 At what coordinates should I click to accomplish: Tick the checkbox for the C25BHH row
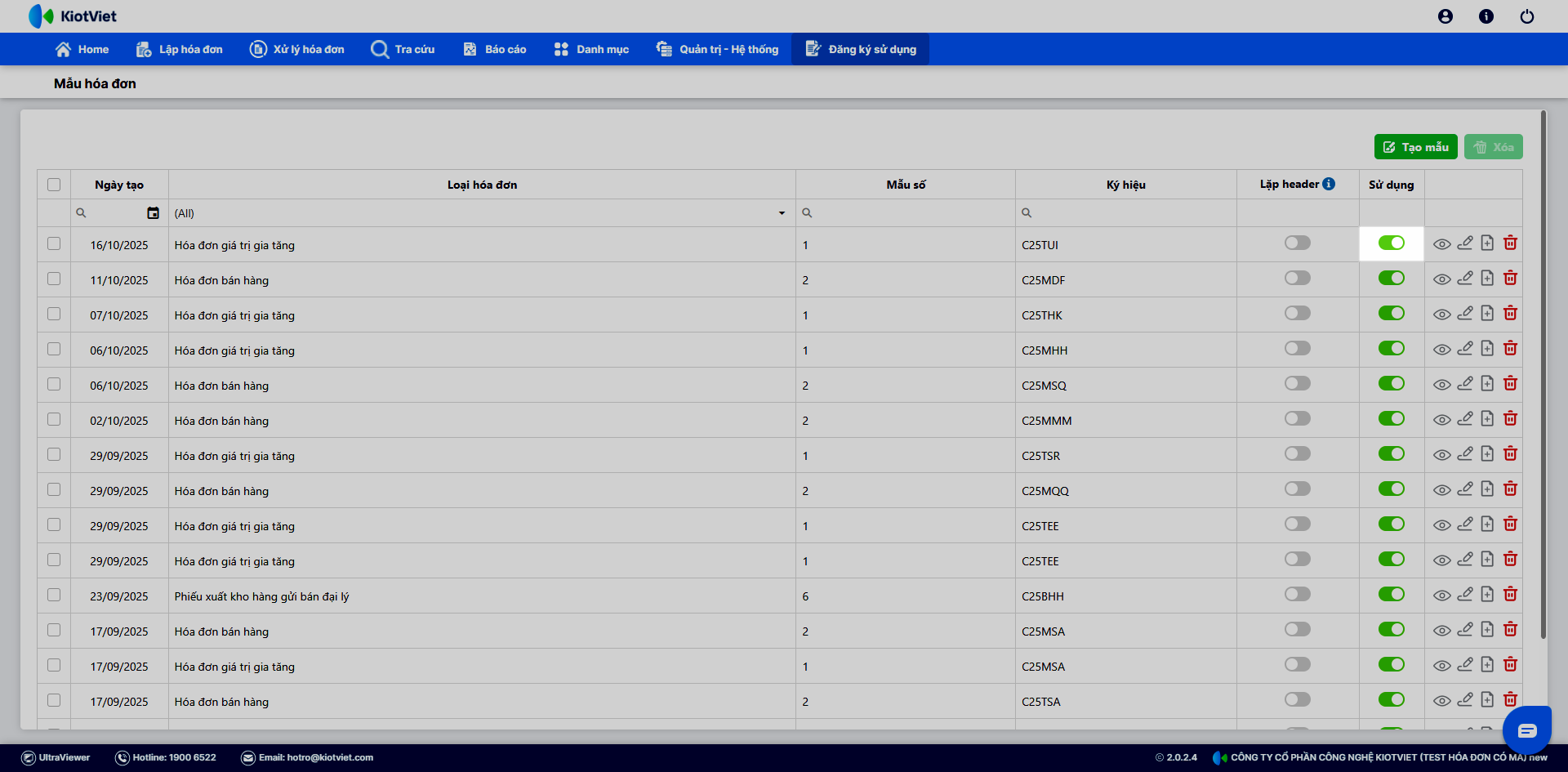[x=54, y=595]
